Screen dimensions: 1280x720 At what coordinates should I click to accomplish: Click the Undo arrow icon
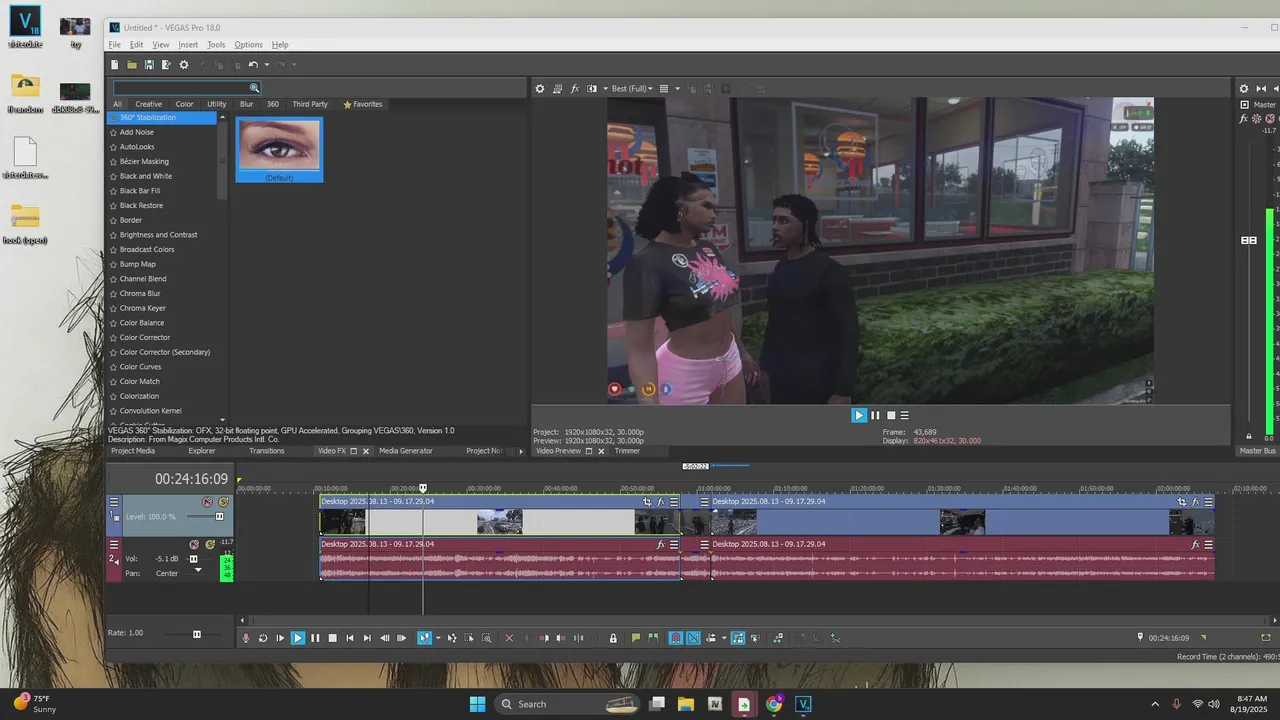253,65
